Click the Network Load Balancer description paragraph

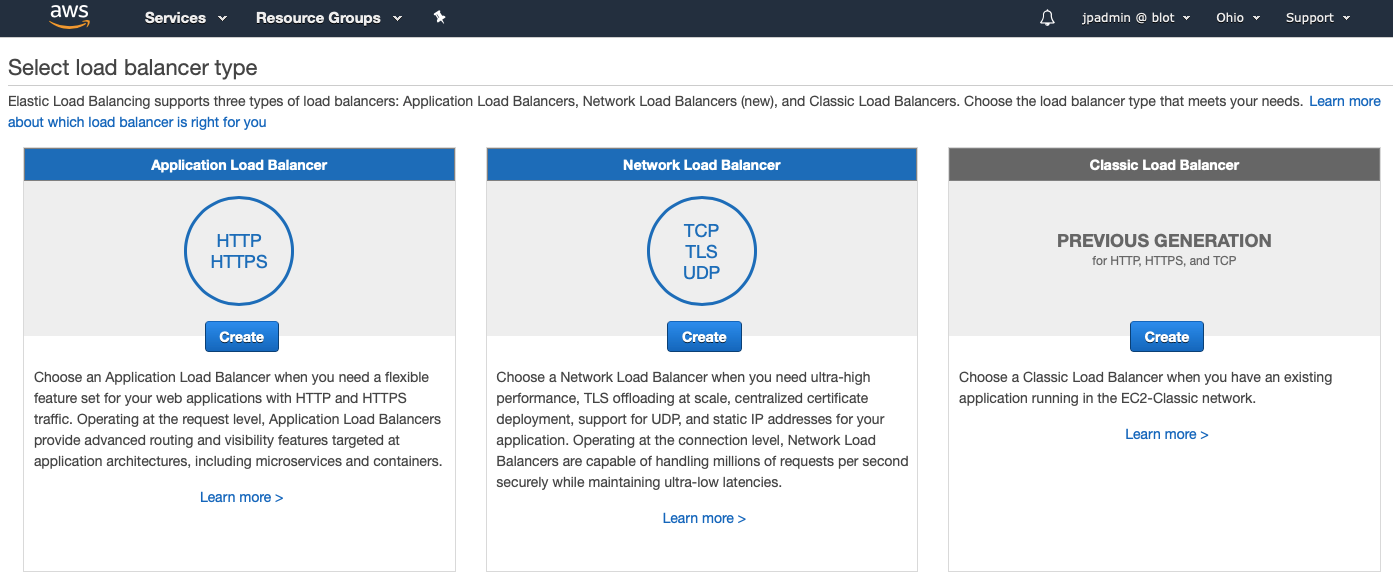pos(702,430)
